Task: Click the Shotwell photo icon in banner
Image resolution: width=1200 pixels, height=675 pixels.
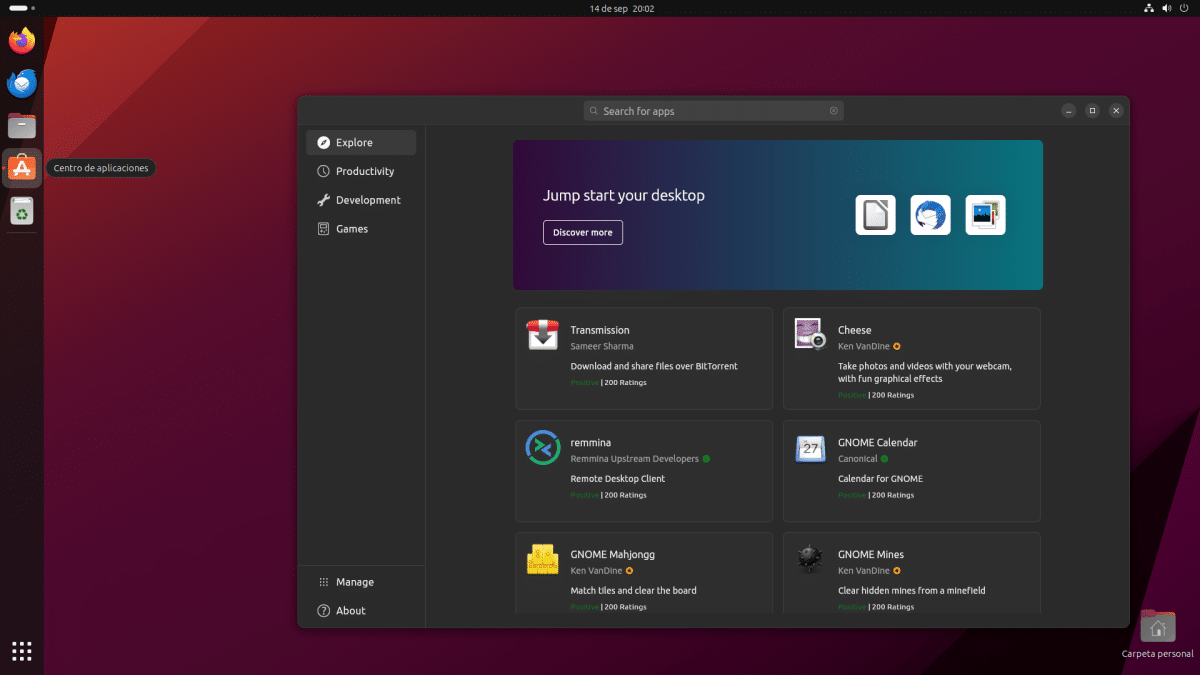Action: pyautogui.click(x=985, y=215)
